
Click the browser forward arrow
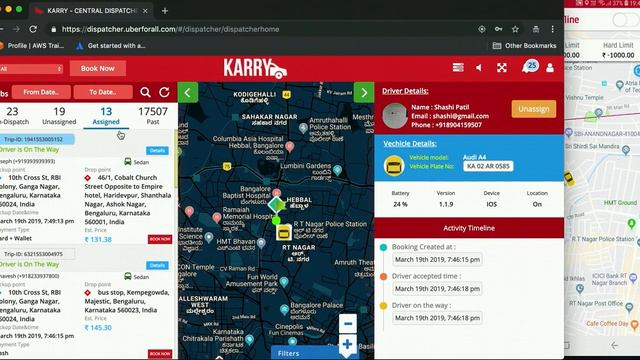pos(16,29)
